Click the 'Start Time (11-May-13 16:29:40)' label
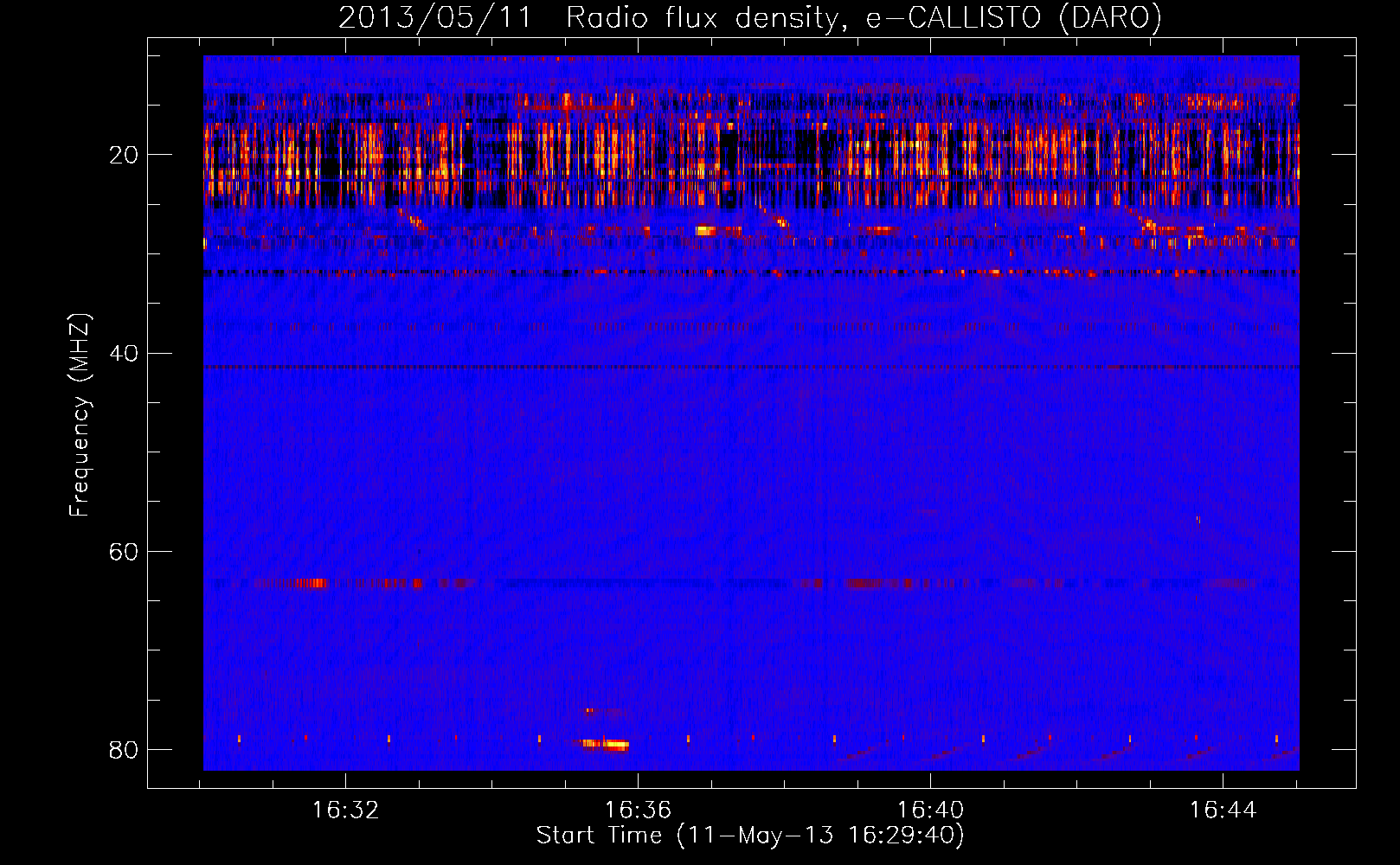 (x=750, y=836)
